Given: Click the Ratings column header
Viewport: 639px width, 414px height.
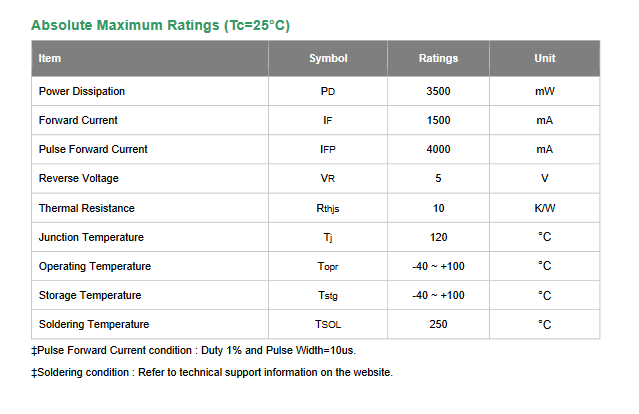Looking at the screenshot, I should [x=438, y=58].
